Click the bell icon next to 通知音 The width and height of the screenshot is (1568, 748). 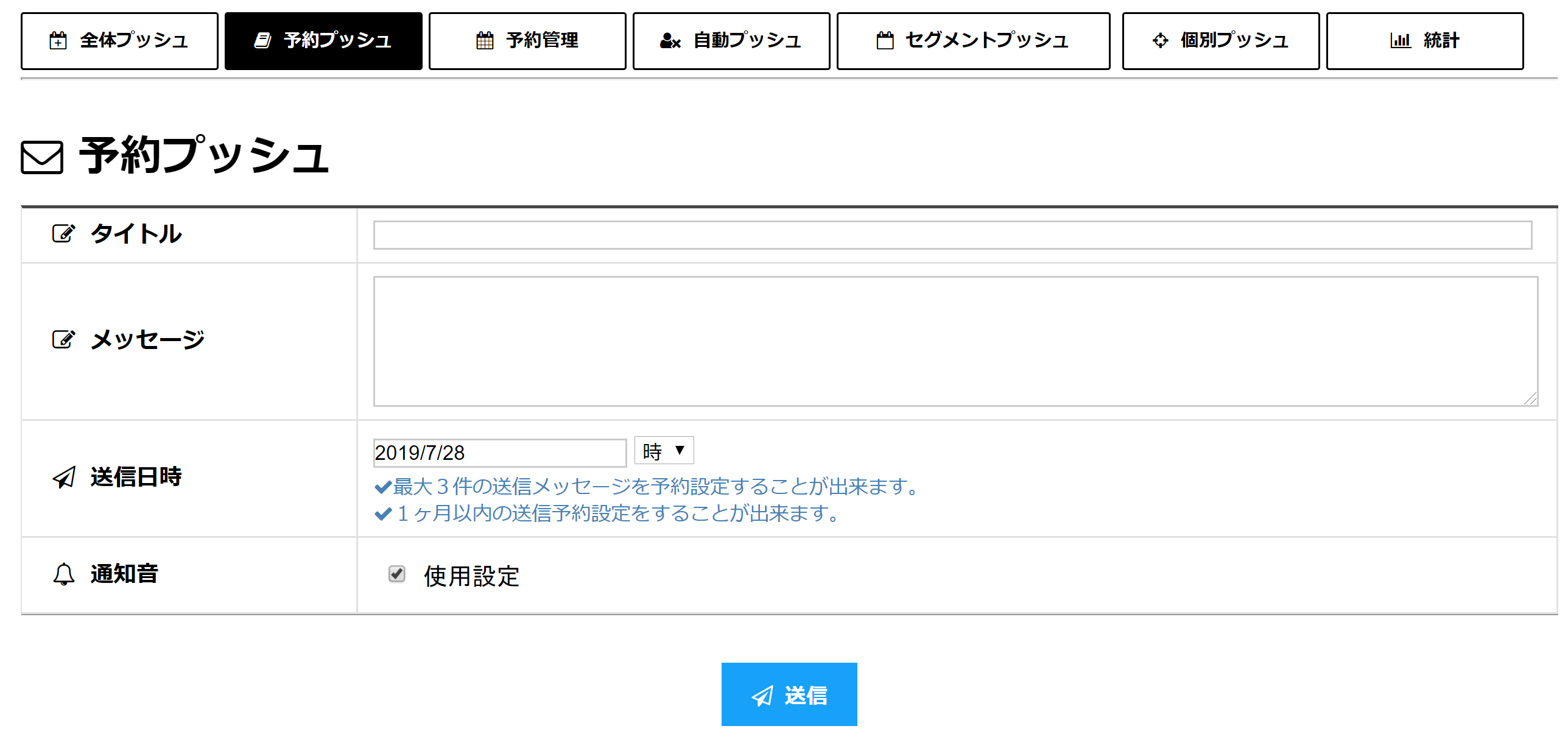coord(64,574)
